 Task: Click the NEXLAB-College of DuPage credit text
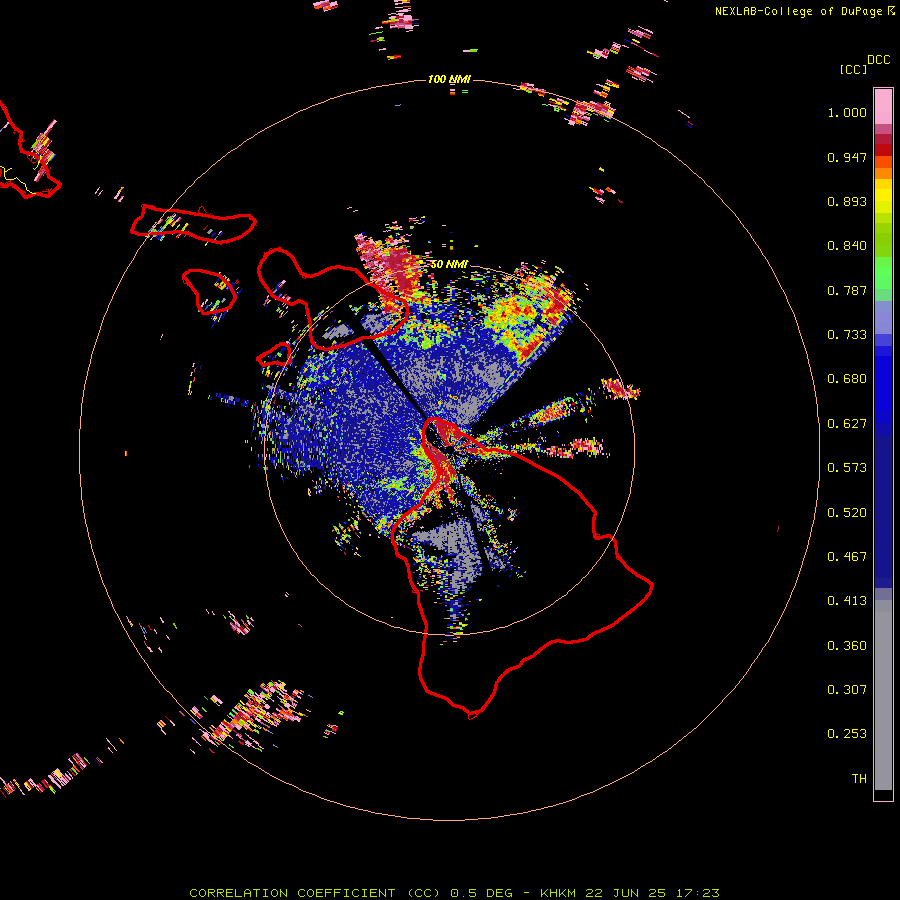[799, 11]
